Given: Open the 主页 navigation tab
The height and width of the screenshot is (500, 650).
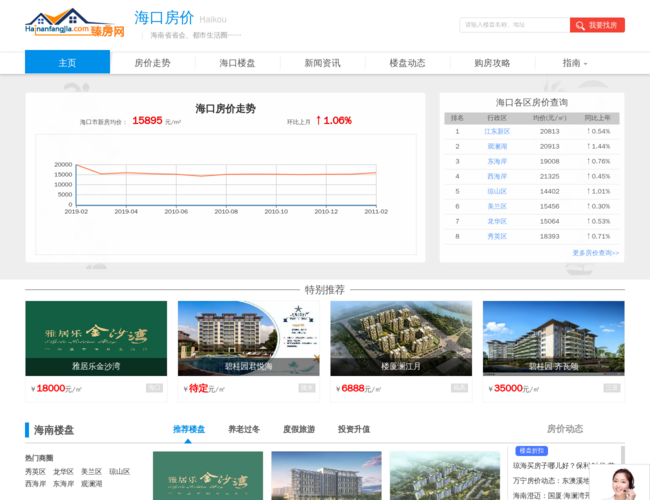Looking at the screenshot, I should click(x=67, y=62).
